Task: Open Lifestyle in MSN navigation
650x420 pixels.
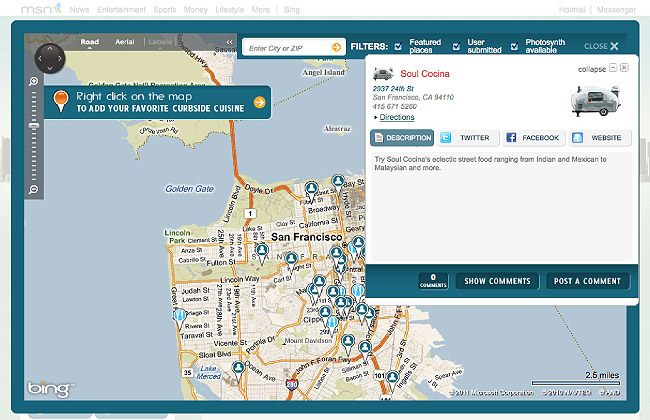Action: (x=230, y=10)
